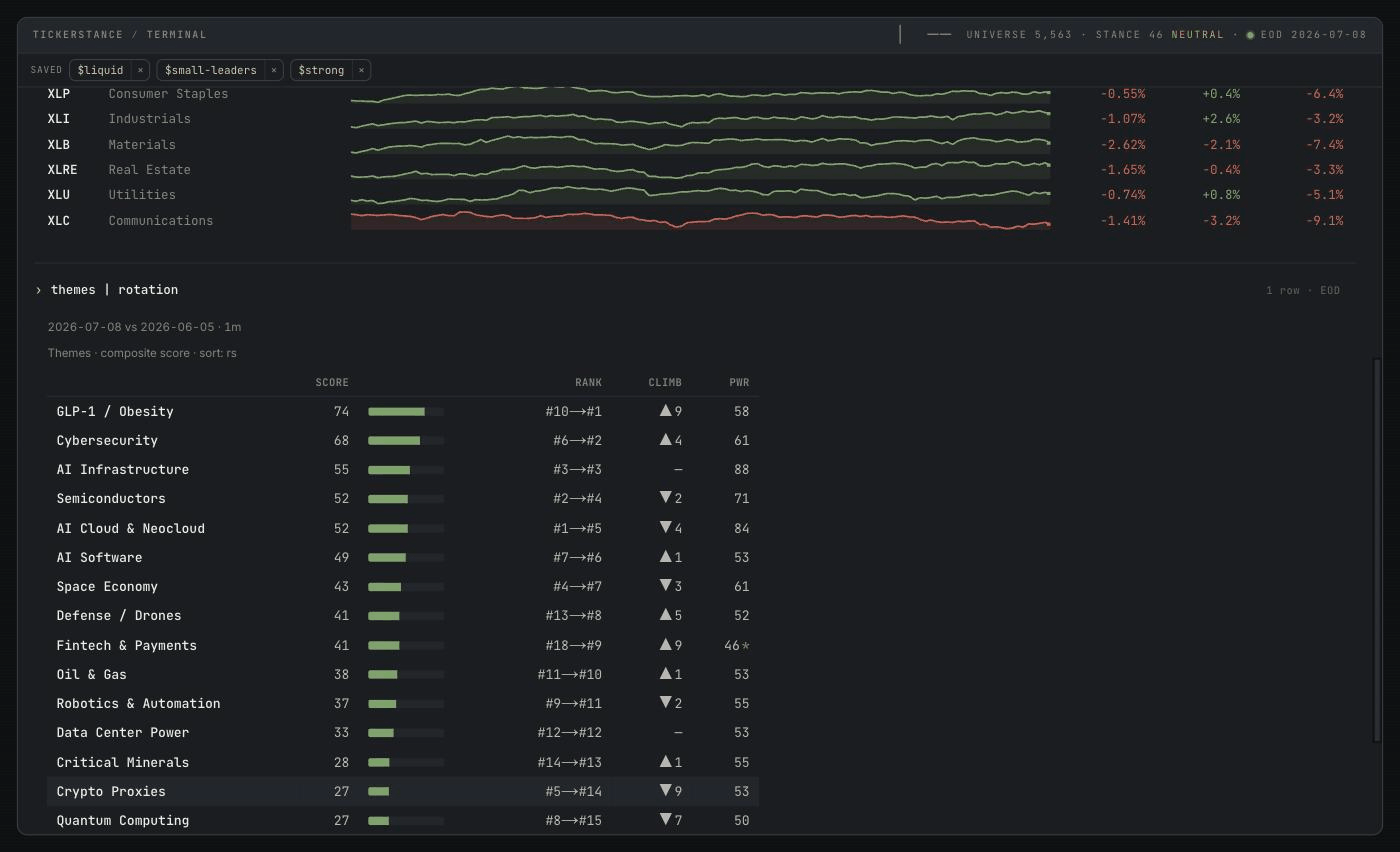Select the XLI Industrials sector row
The width and height of the screenshot is (1400, 852).
pos(696,119)
